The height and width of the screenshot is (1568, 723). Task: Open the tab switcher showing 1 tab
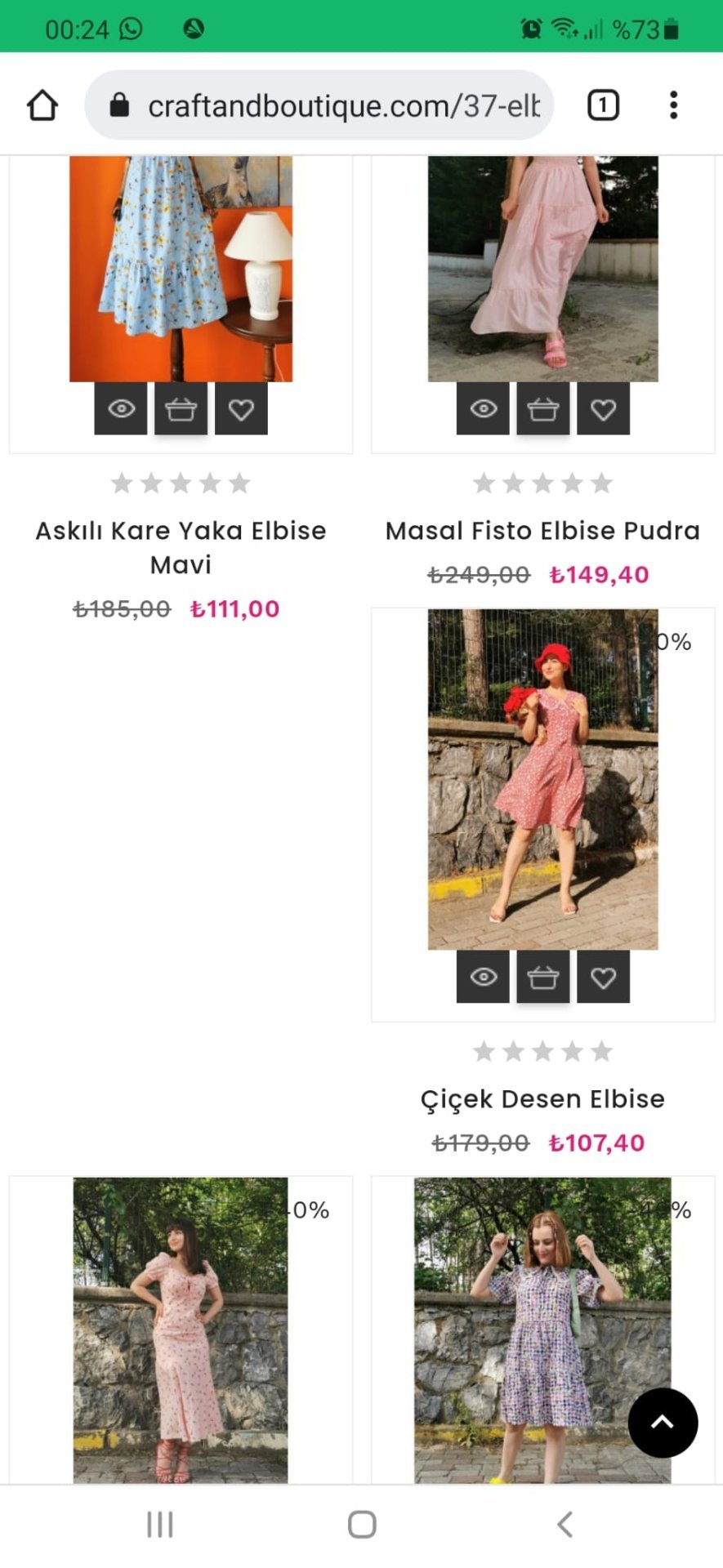coord(603,105)
